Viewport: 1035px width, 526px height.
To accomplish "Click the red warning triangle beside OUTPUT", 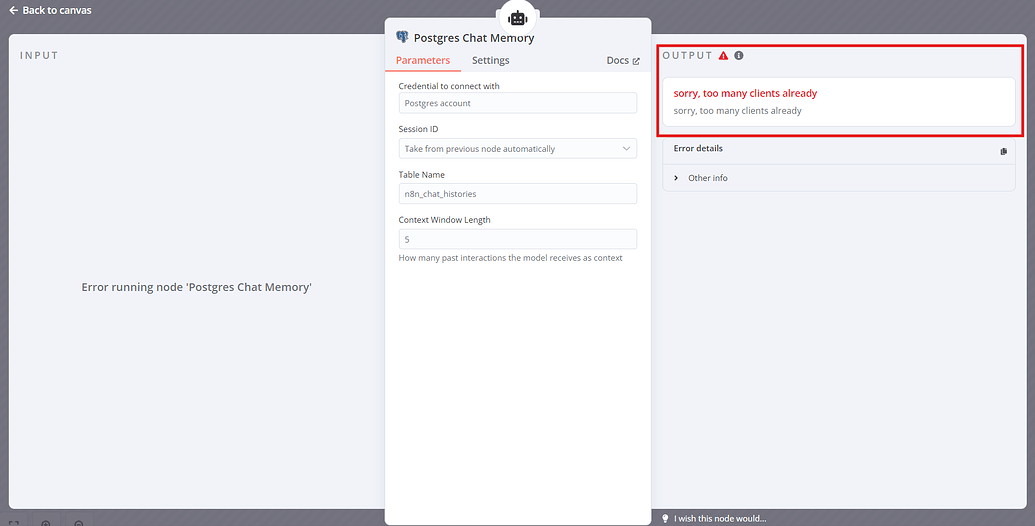I will (723, 55).
